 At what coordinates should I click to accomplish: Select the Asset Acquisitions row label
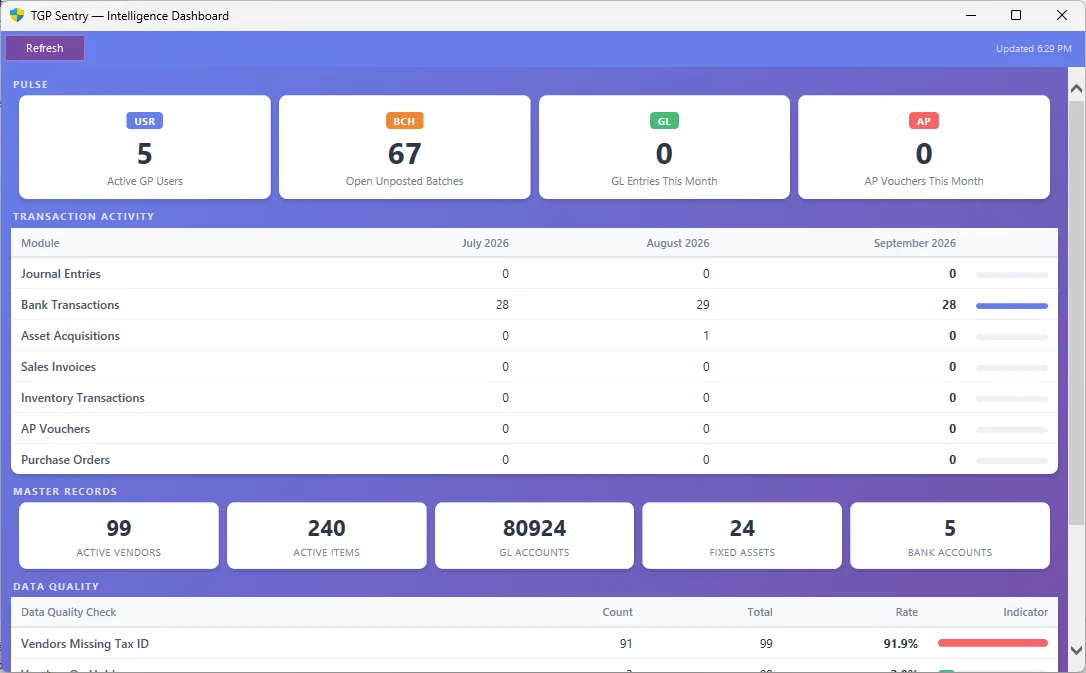coord(70,336)
